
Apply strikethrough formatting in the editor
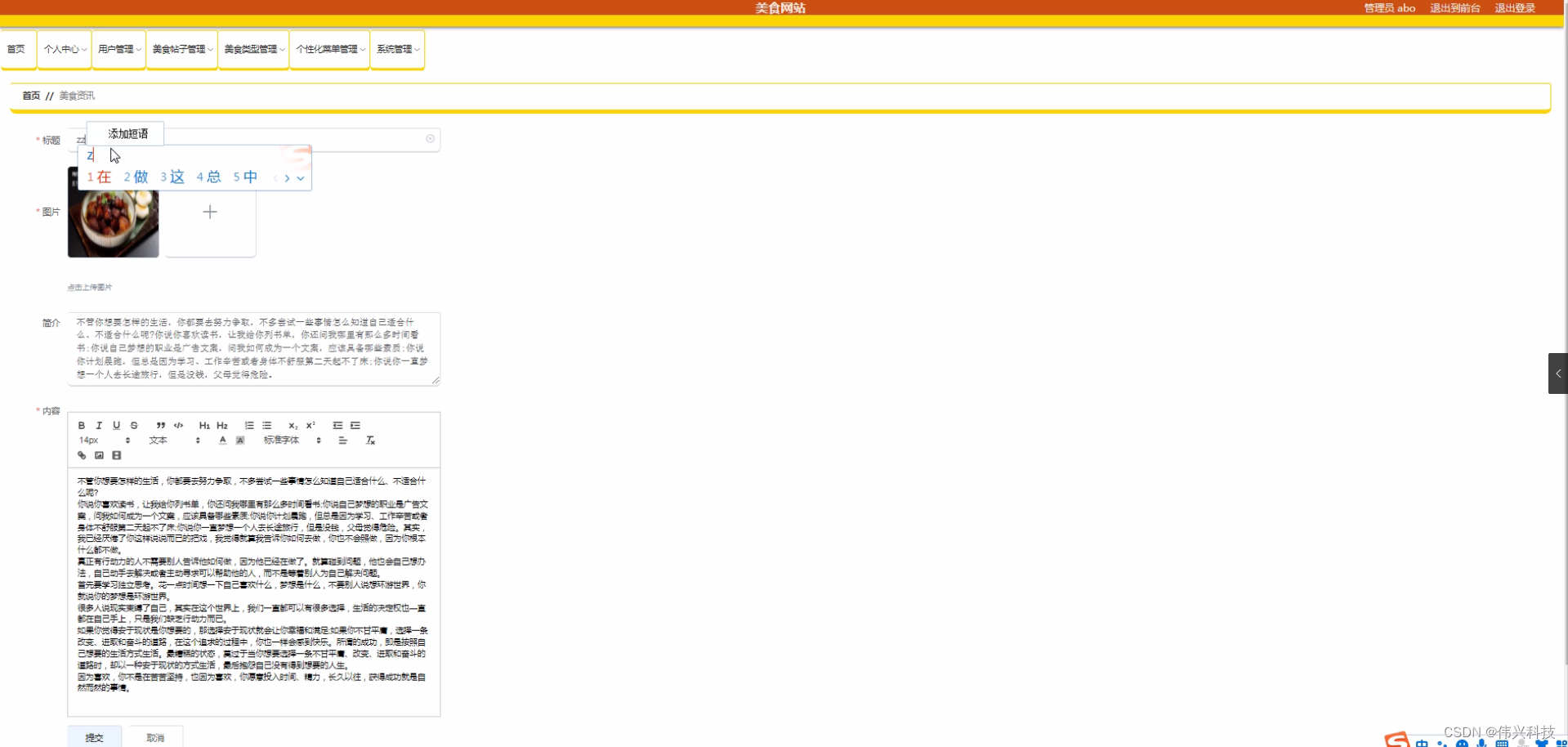point(134,425)
